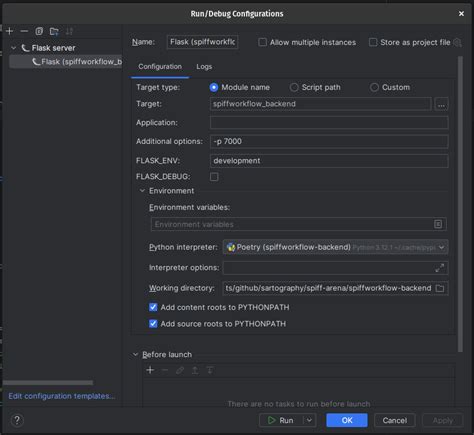Uncheck Add content roots to PYTHONPATH
The height and width of the screenshot is (435, 474).
tap(153, 307)
